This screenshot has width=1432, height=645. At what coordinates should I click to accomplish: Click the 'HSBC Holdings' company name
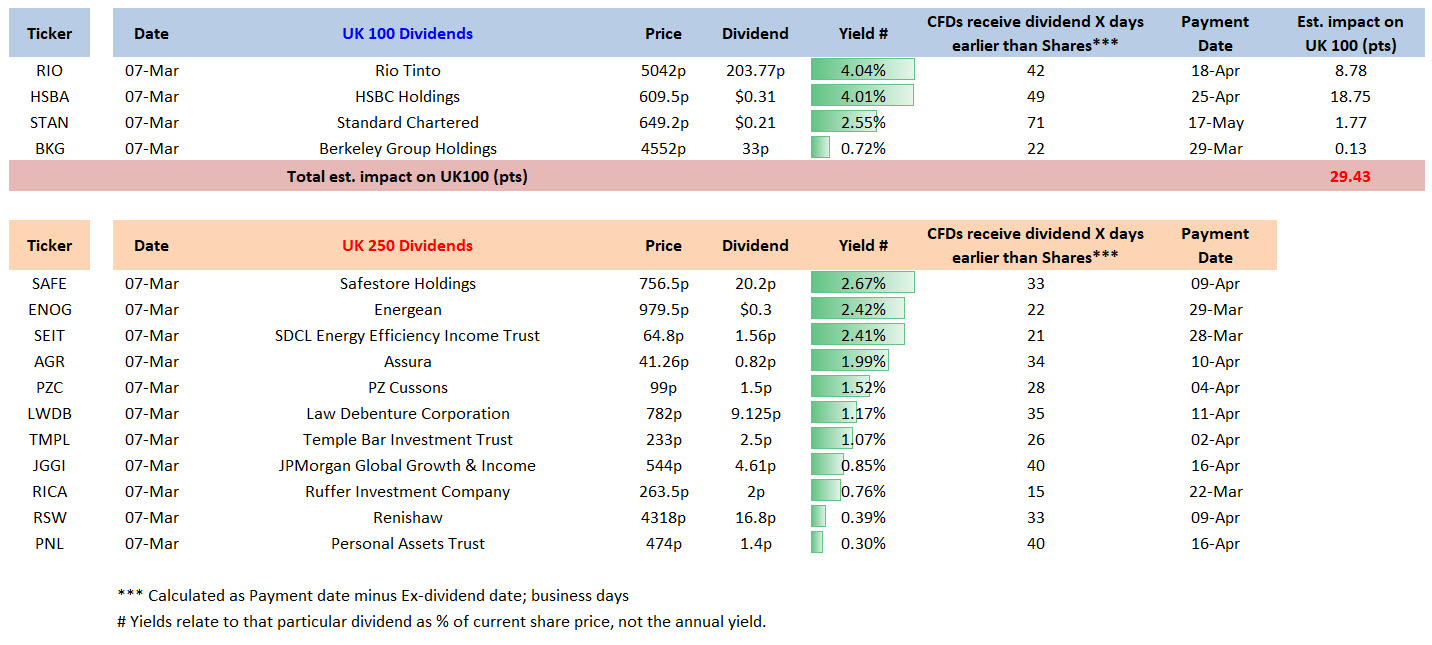407,97
